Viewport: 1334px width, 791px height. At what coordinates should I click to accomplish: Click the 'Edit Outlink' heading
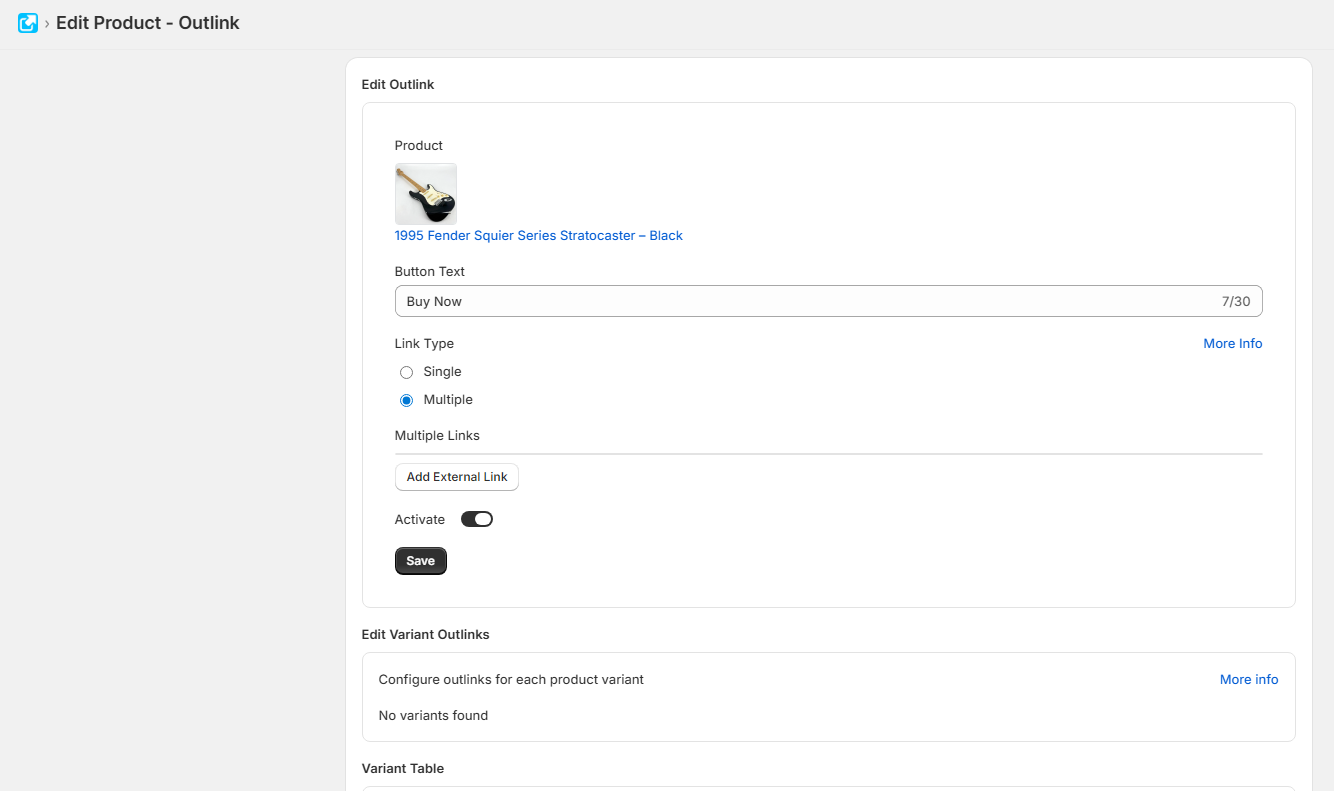pos(398,85)
